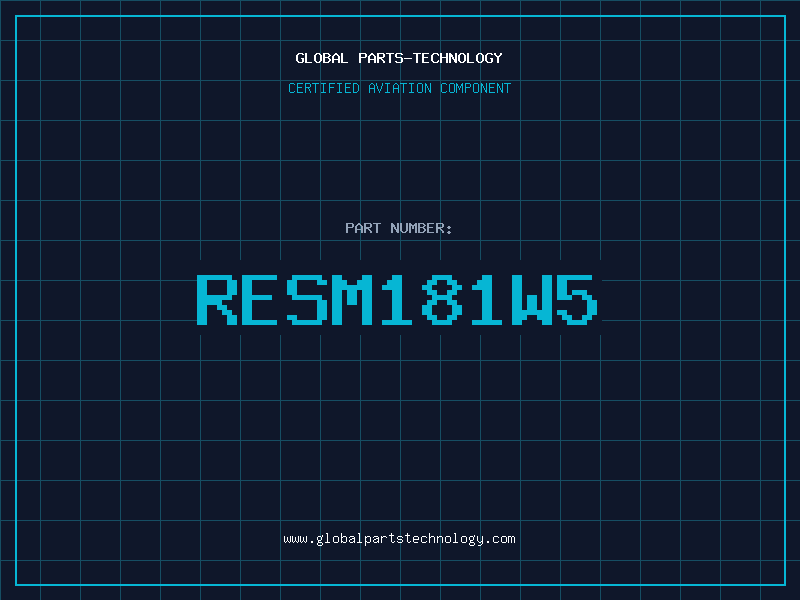The image size is (800, 600).
Task: Click the digit 1 right before letter W
Action: [x=487, y=300]
